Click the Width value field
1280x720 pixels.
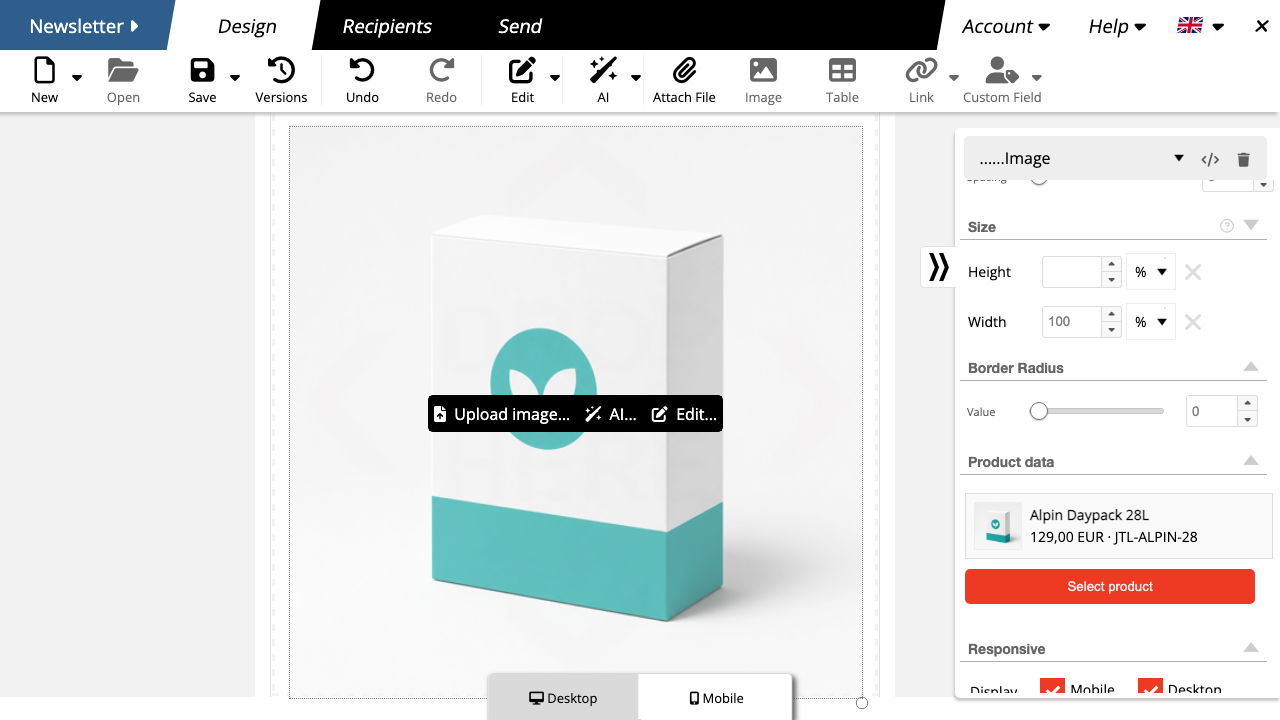tap(1071, 322)
